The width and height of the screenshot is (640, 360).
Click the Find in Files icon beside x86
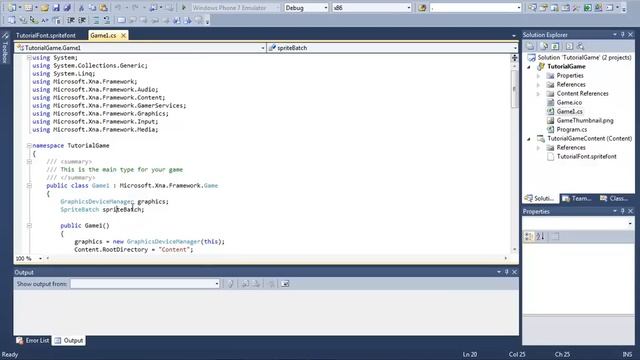[x=422, y=8]
